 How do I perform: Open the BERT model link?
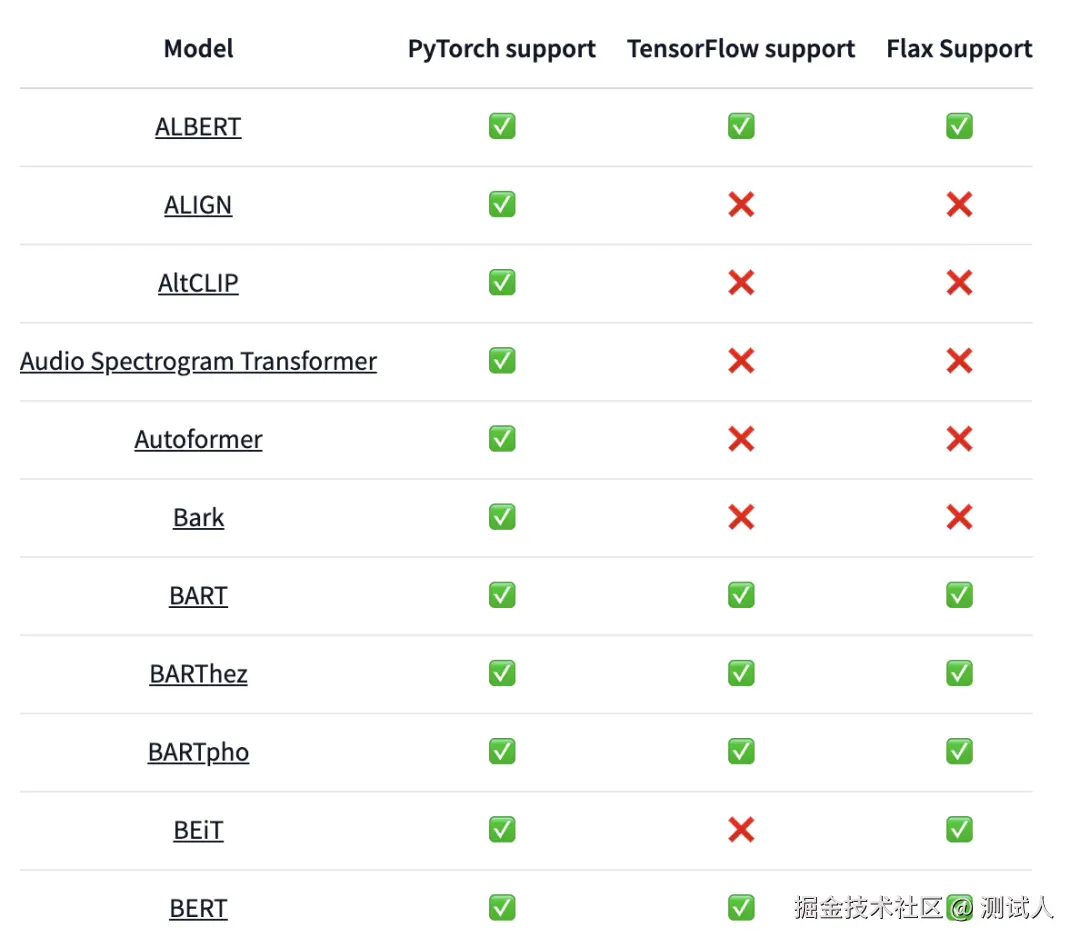pyautogui.click(x=198, y=908)
